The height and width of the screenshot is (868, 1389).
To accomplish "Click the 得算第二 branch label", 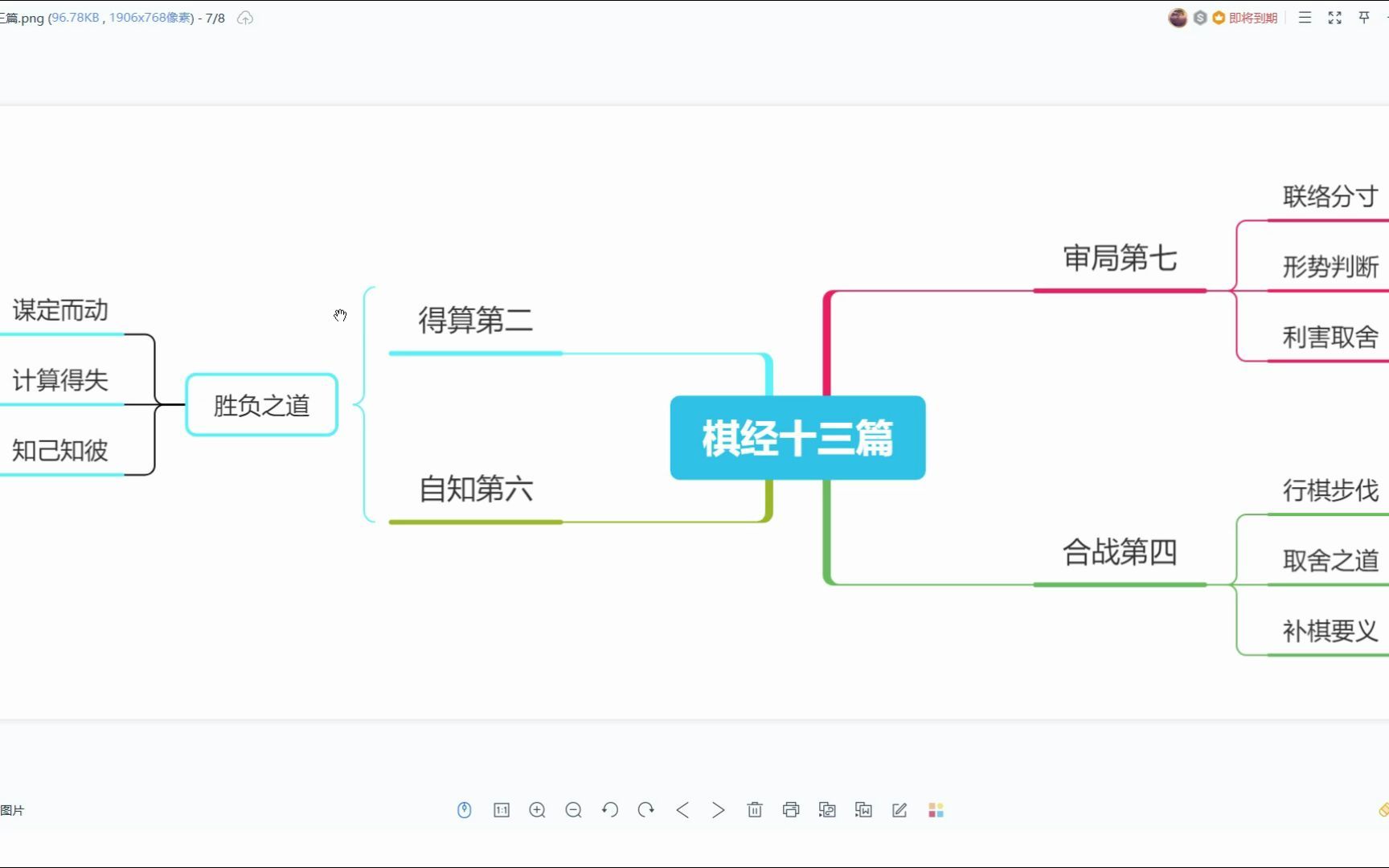I will coord(476,320).
